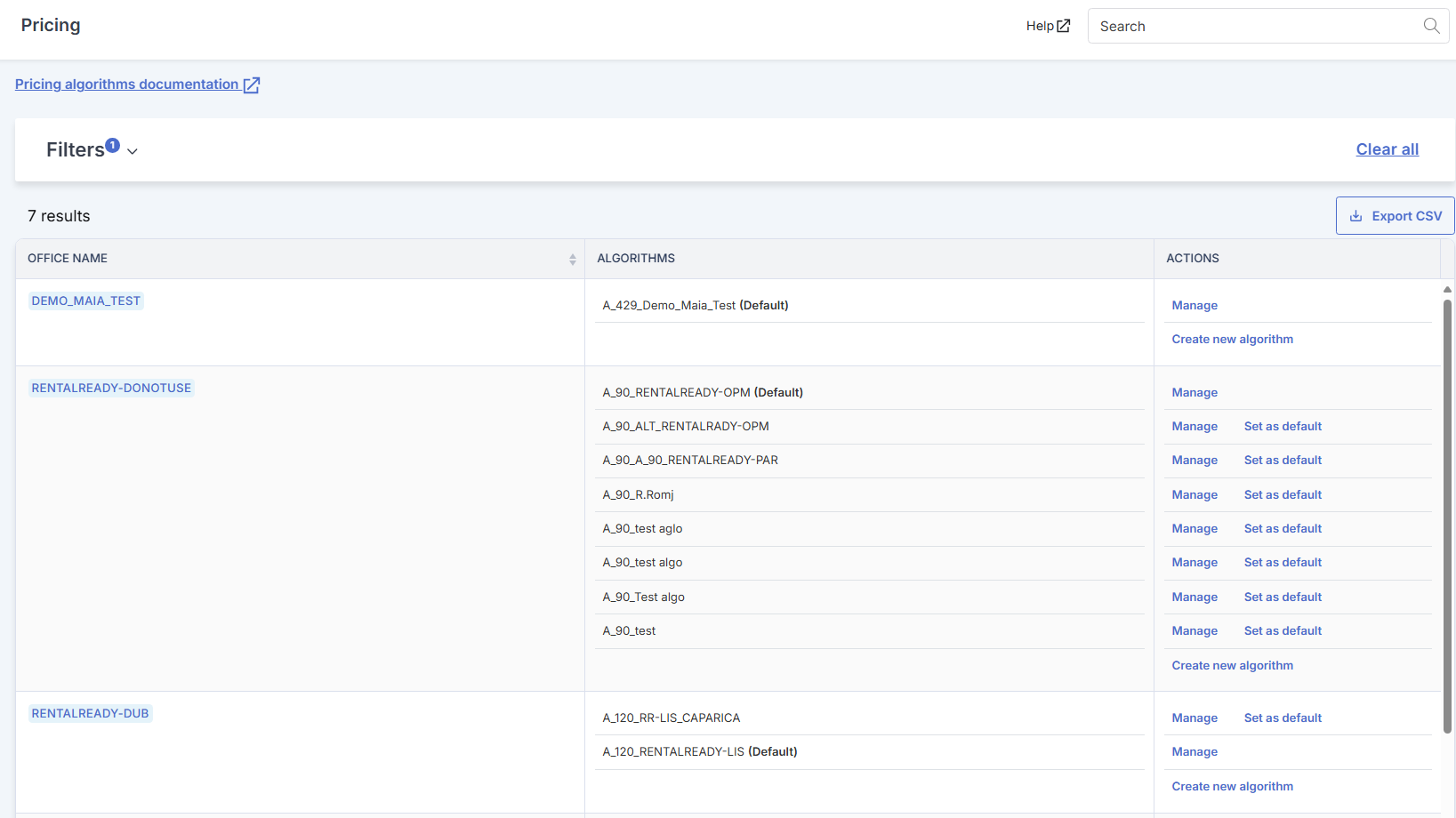The image size is (1456, 818).
Task: Click Clear all filters
Action: coord(1387,149)
